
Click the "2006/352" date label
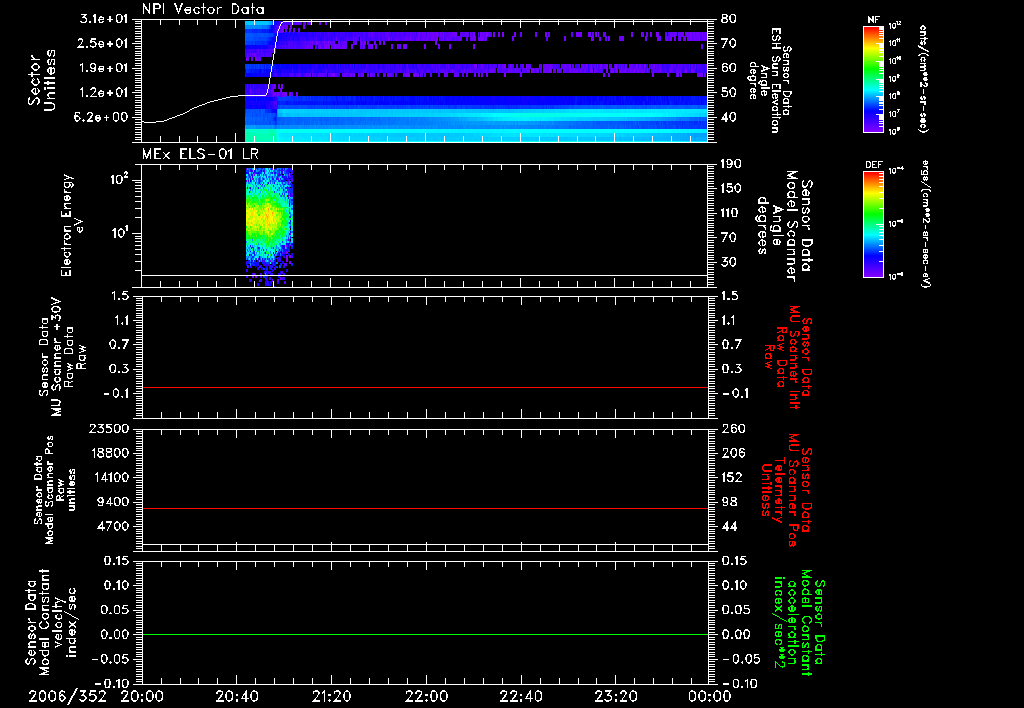(67, 696)
